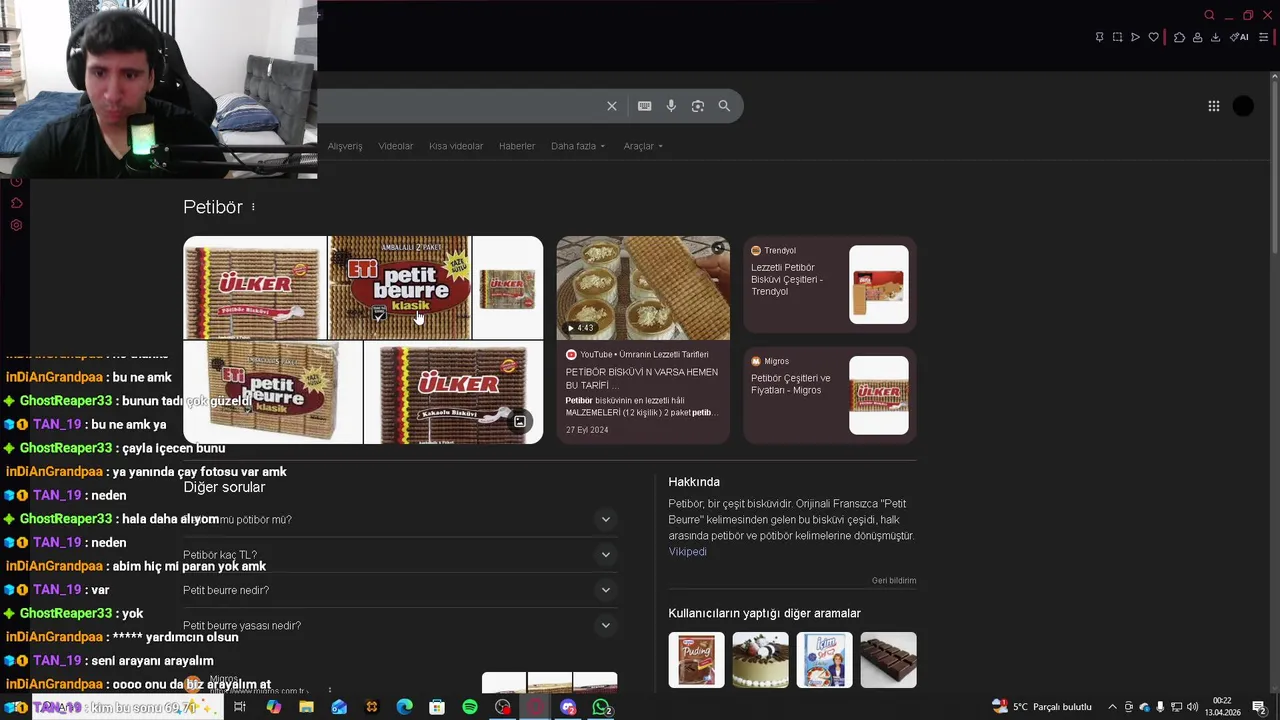
Task: Open File Explorer from the taskbar
Action: (x=306, y=707)
